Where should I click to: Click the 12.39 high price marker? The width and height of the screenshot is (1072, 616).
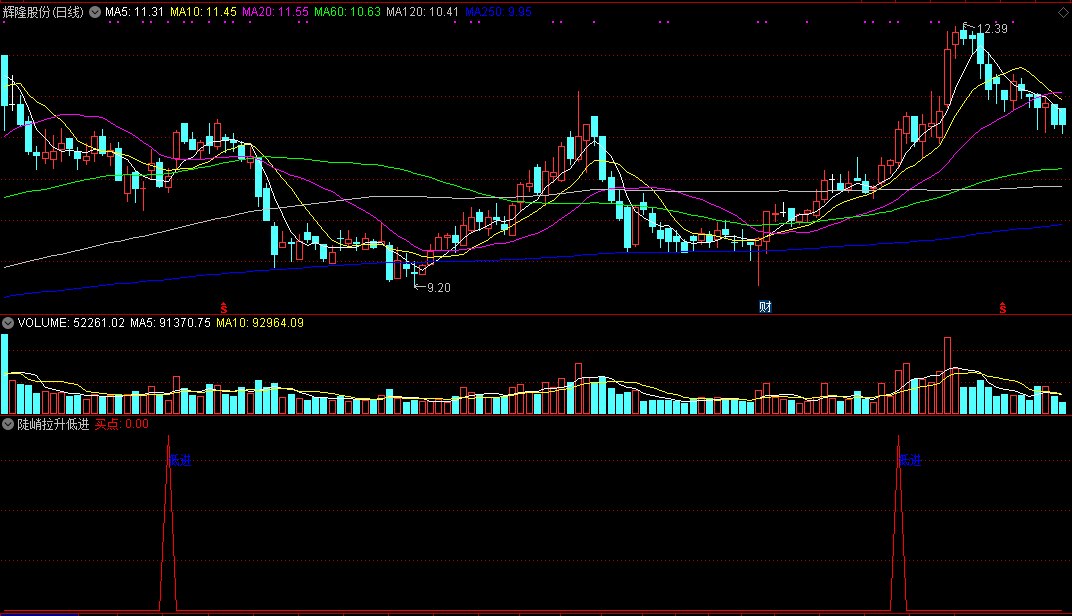click(992, 29)
